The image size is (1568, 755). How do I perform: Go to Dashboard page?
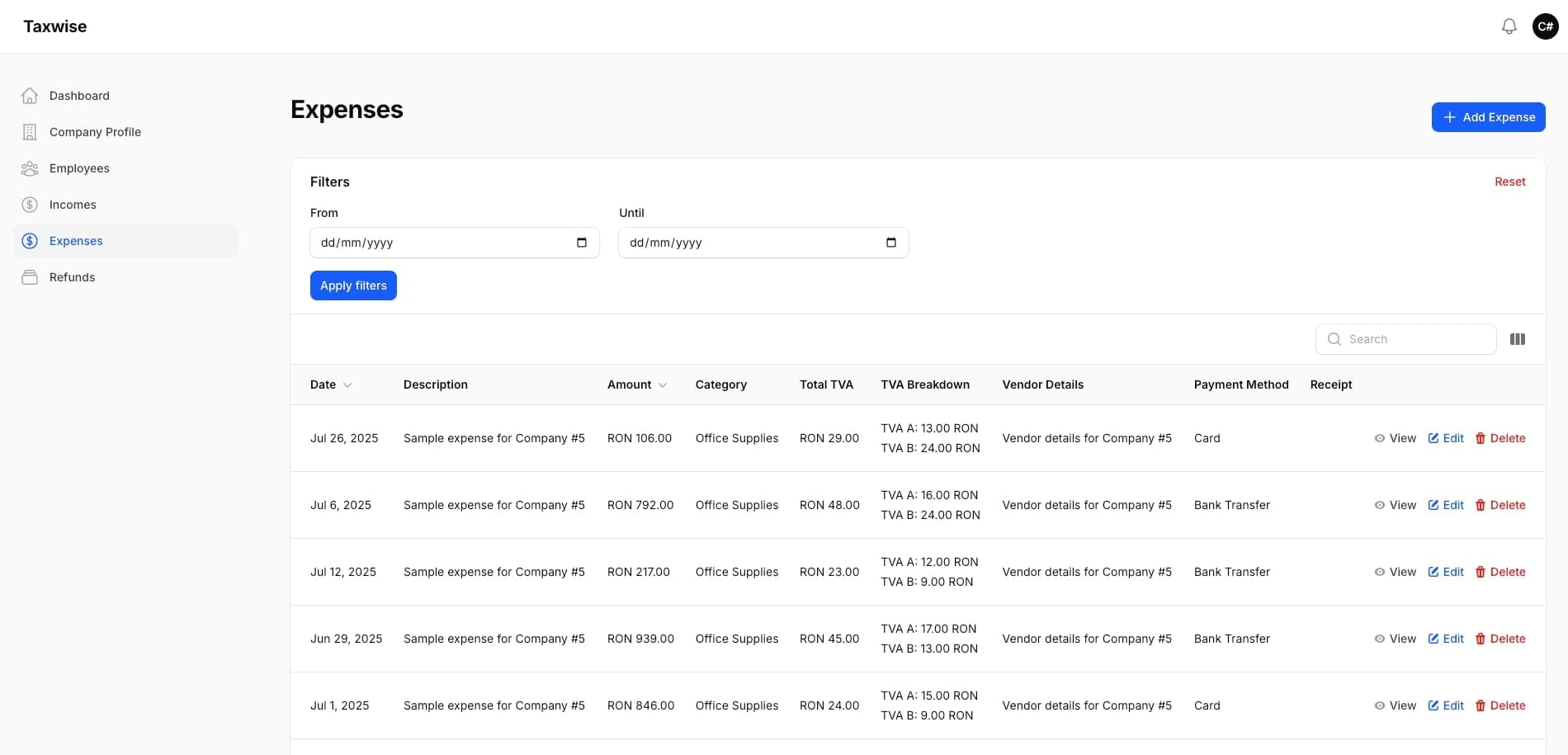tap(125, 96)
